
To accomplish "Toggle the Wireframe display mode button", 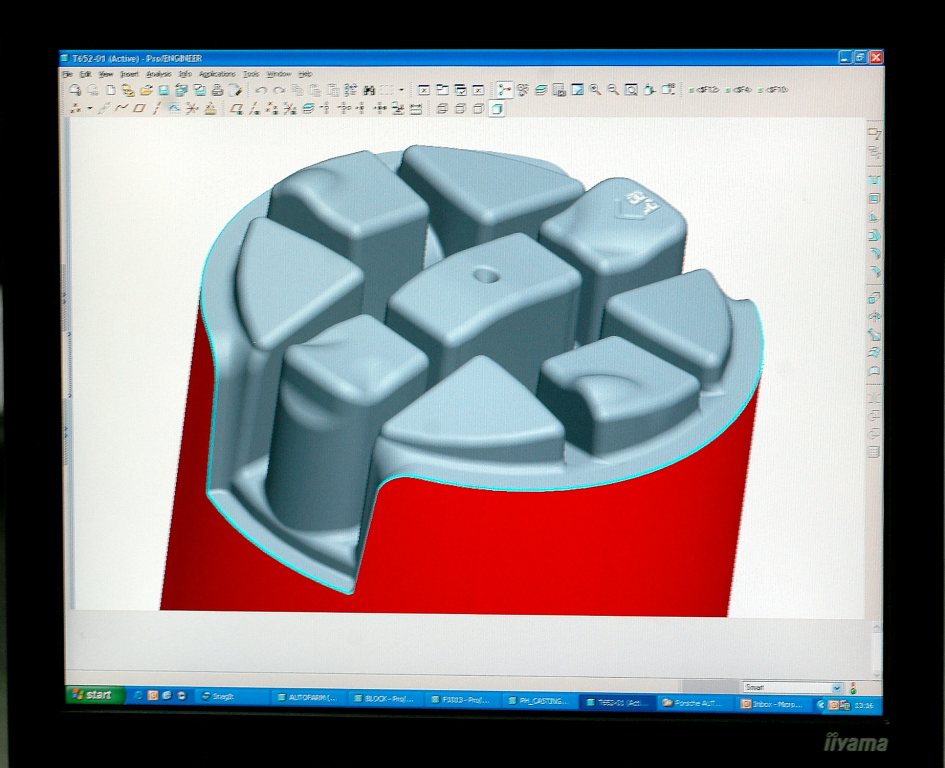I will (x=442, y=108).
